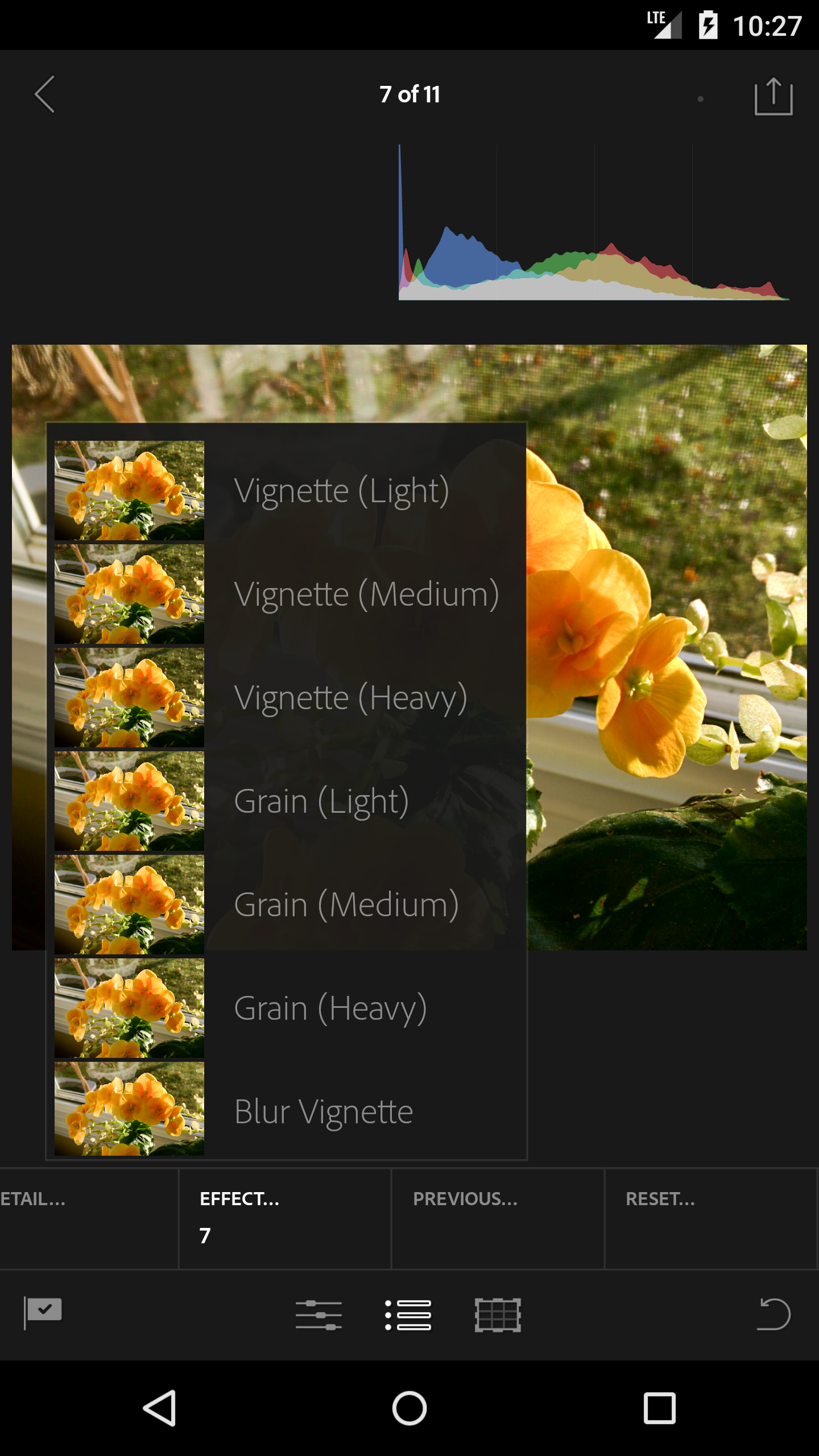
Task: Tap Grain (Light) preview thumbnail
Action: pyautogui.click(x=129, y=801)
